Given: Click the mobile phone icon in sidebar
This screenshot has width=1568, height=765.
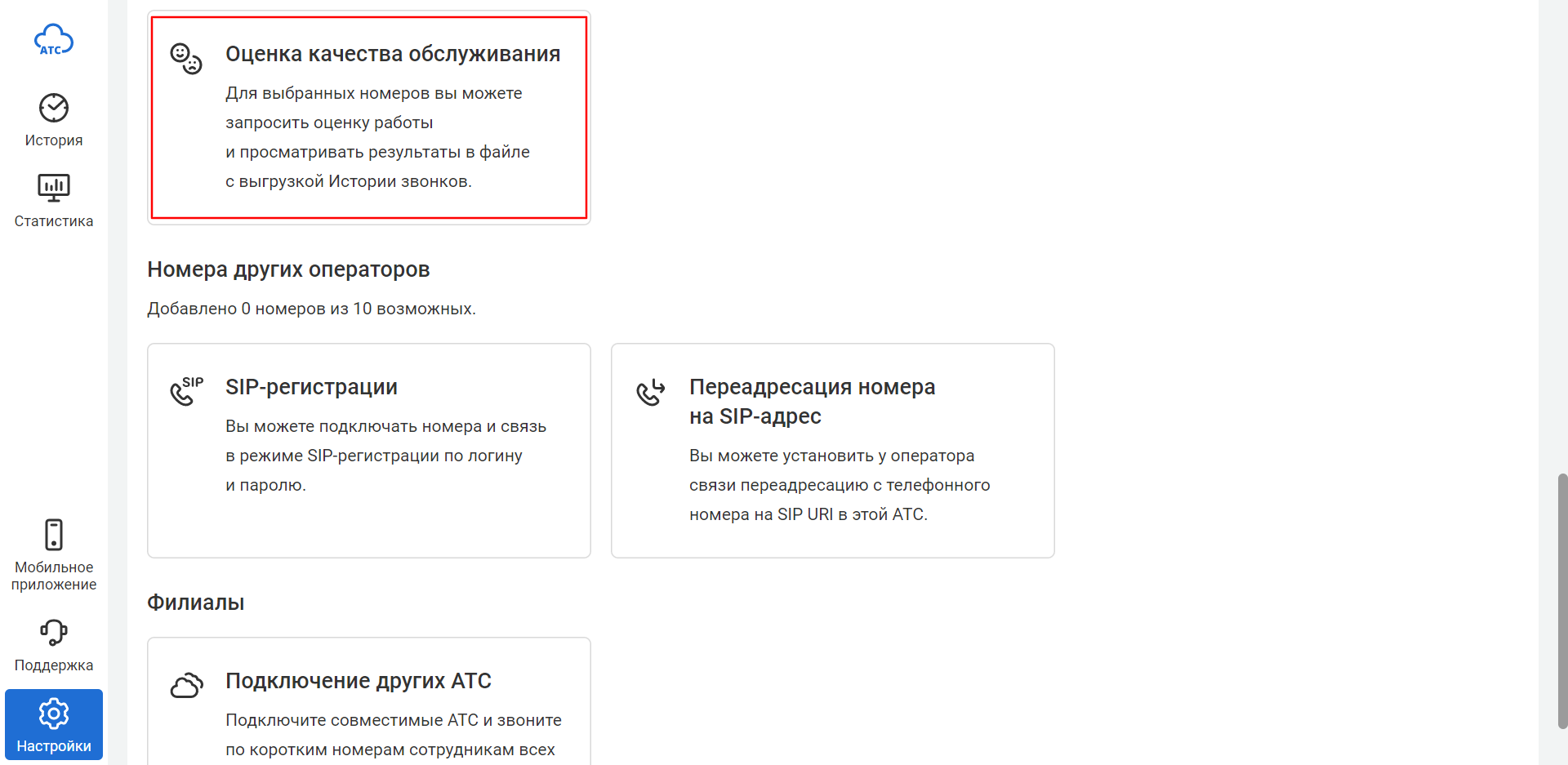Looking at the screenshot, I should pyautogui.click(x=54, y=535).
